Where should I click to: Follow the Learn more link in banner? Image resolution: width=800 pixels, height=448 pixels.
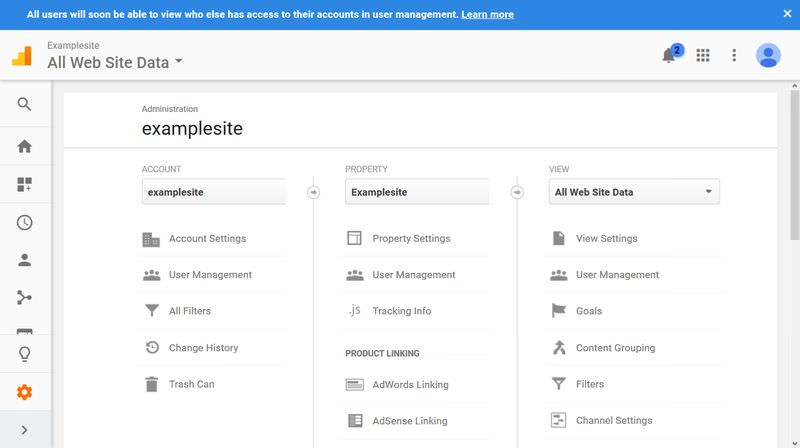[487, 14]
